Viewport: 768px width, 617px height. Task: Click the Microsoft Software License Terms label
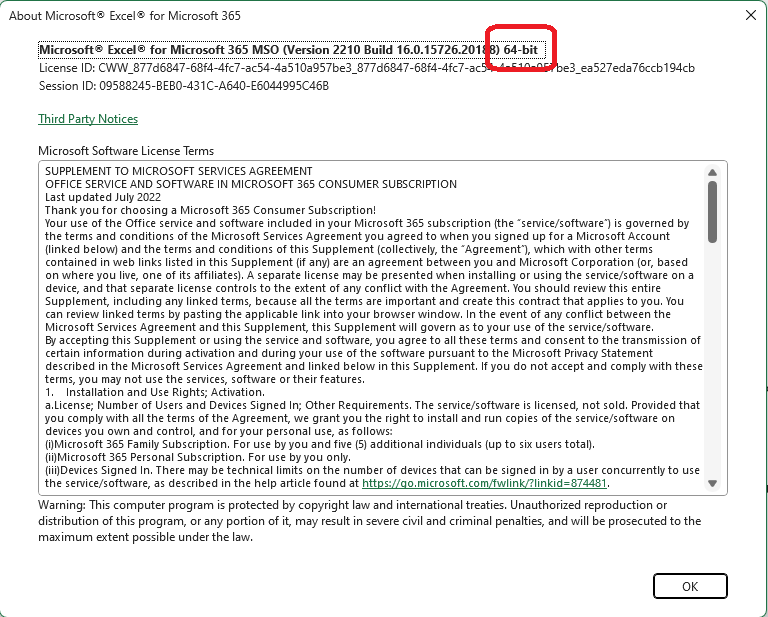tap(126, 151)
